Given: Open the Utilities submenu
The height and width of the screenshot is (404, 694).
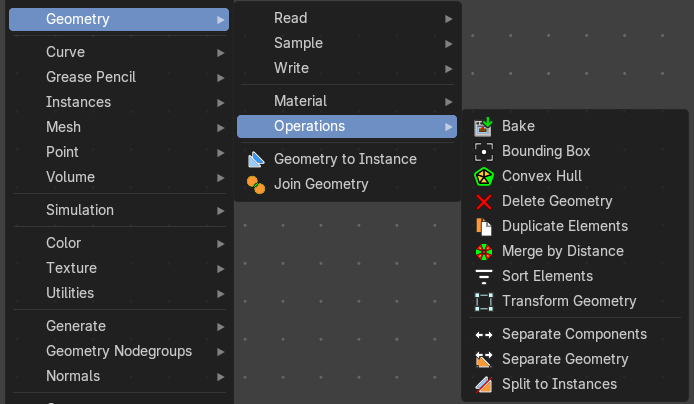Looking at the screenshot, I should (x=119, y=293).
